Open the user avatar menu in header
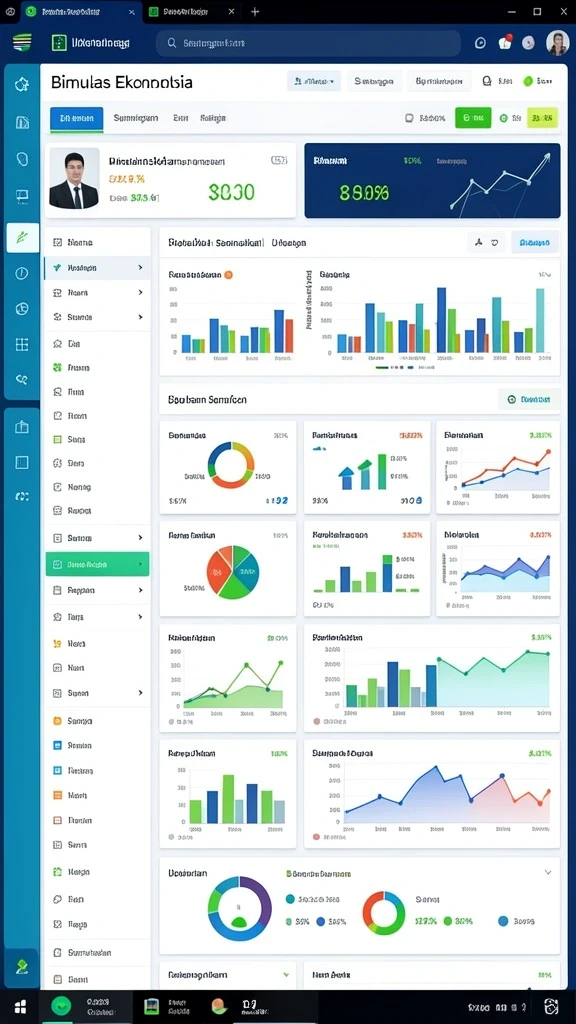The height and width of the screenshot is (1024, 576). tap(558, 42)
